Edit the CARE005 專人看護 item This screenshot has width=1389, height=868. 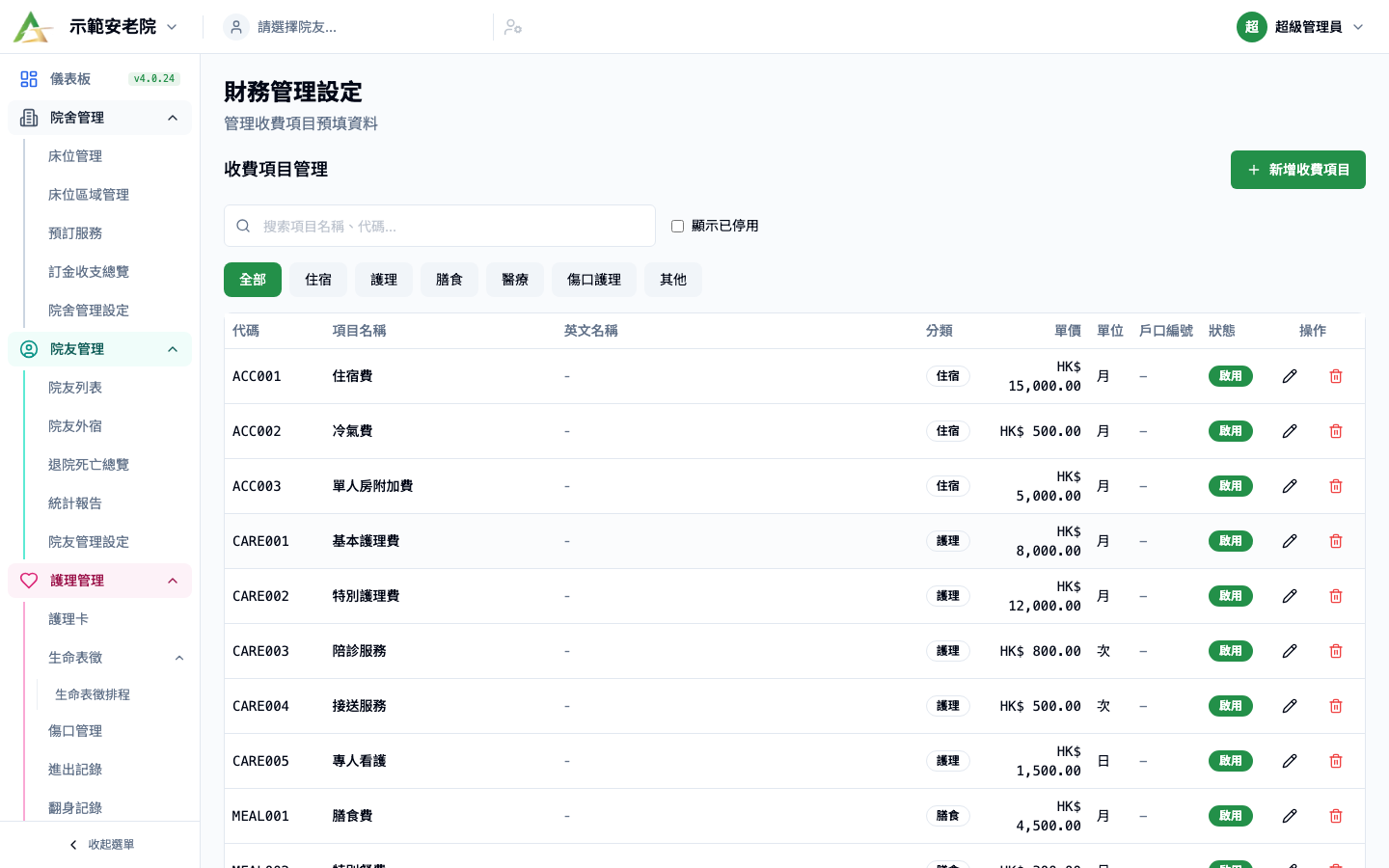coord(1290,761)
